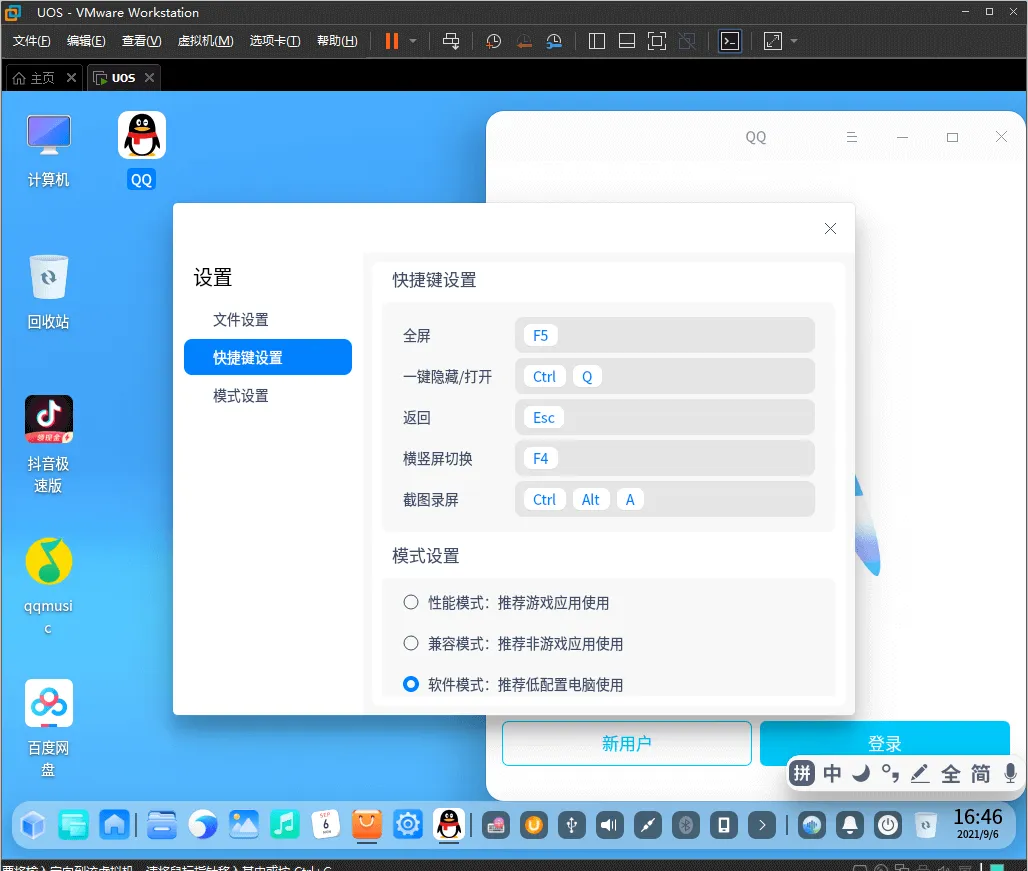Select the 回收站 desktop icon
The width and height of the screenshot is (1028, 871).
click(x=49, y=292)
